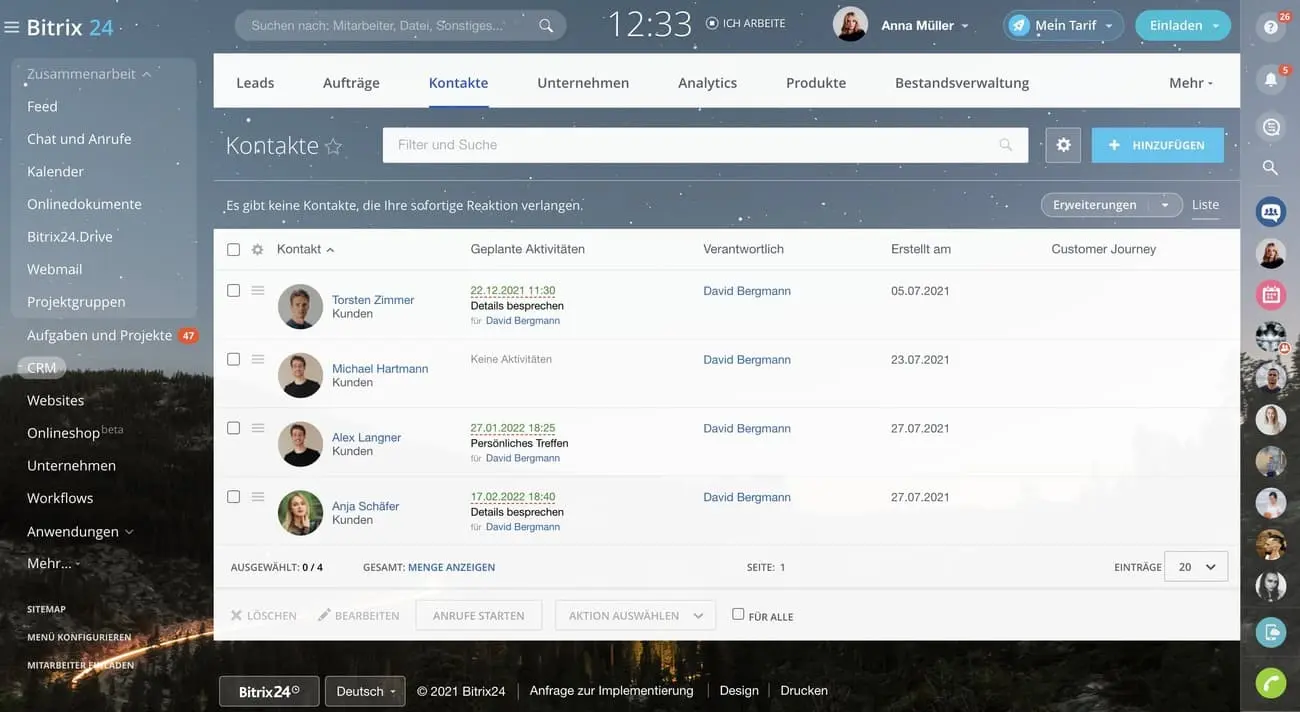Screen dimensions: 1300x712
Task: Open Aufgaben und Projekte in the sidebar
Action: click(x=99, y=335)
